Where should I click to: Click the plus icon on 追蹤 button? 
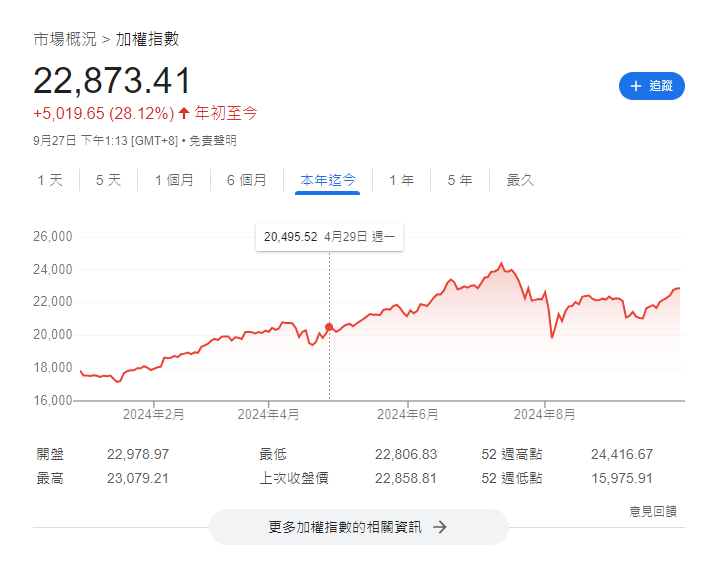[x=635, y=86]
